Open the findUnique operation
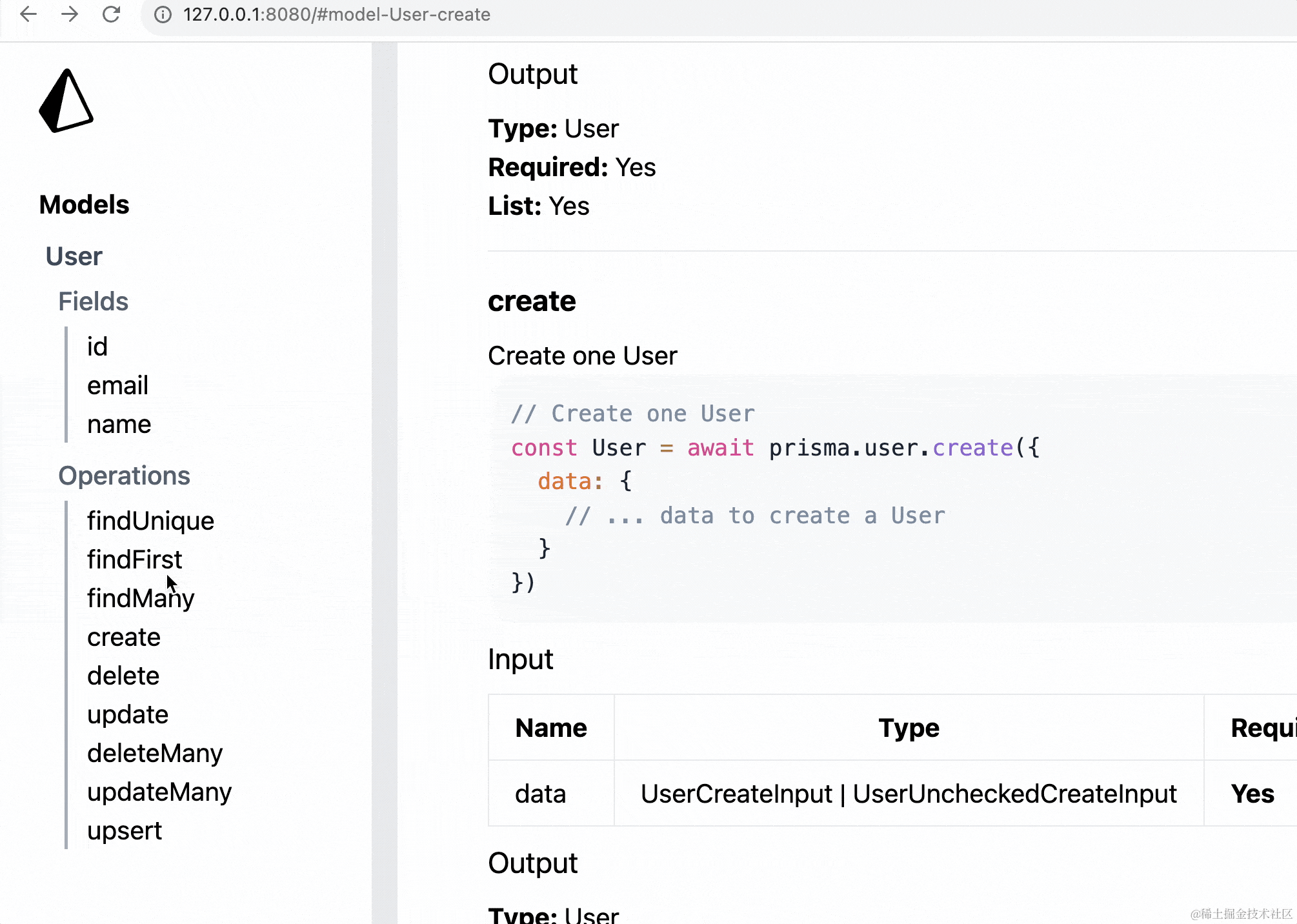Viewport: 1297px width, 924px height. click(x=150, y=521)
